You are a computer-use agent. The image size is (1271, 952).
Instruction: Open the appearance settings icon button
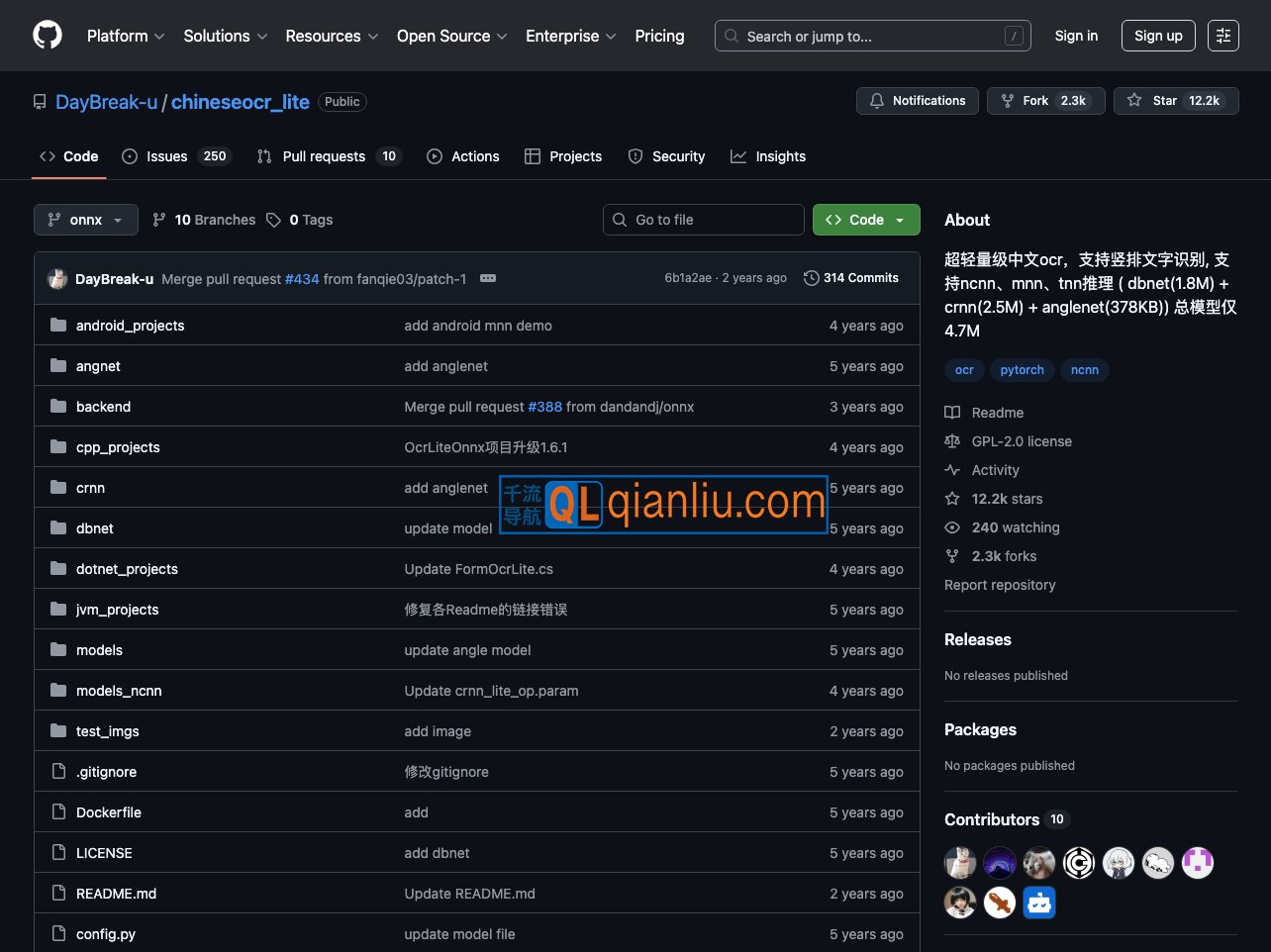pyautogui.click(x=1222, y=36)
